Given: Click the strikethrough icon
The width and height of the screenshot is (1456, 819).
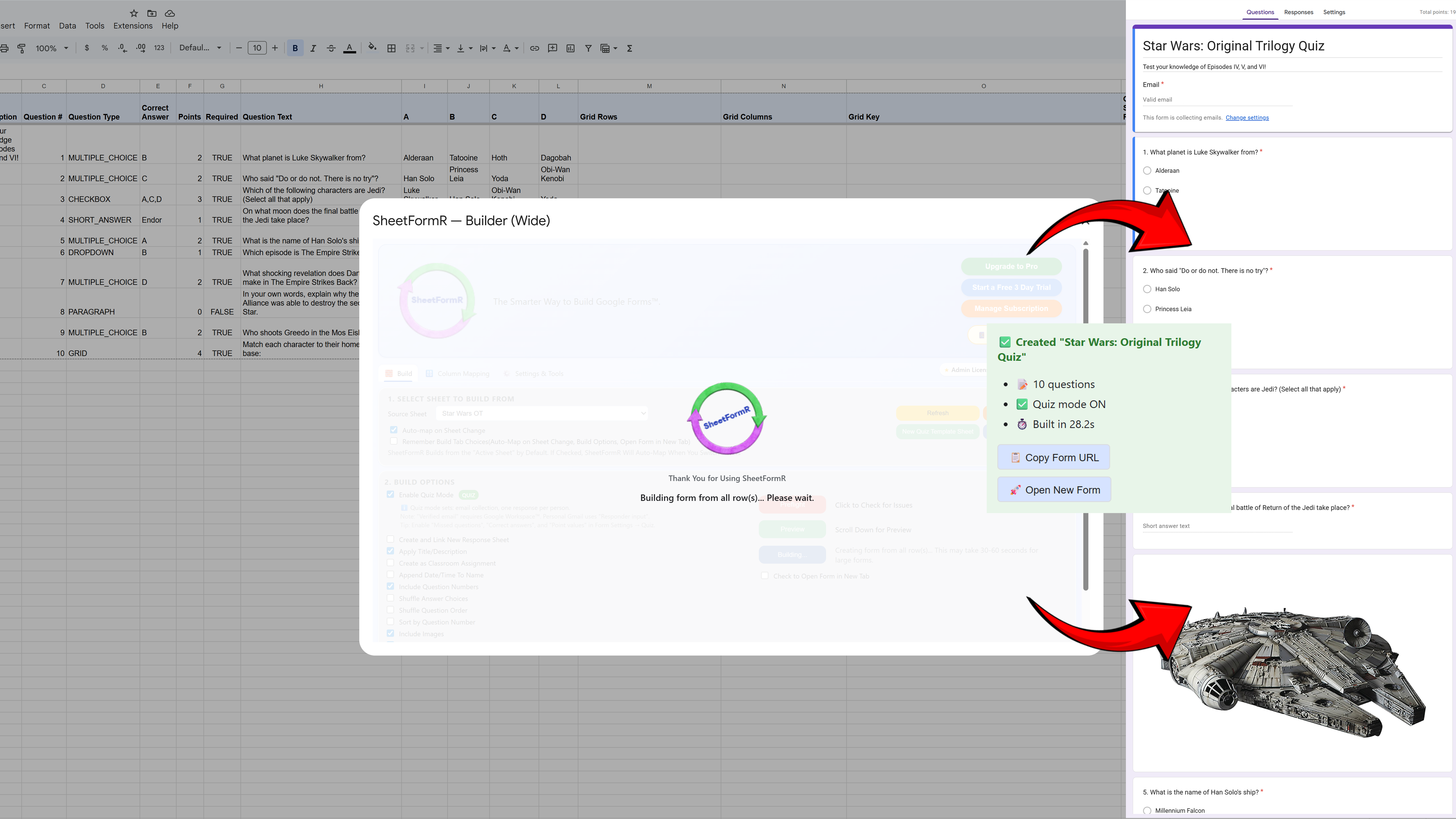Looking at the screenshot, I should click(x=331, y=48).
